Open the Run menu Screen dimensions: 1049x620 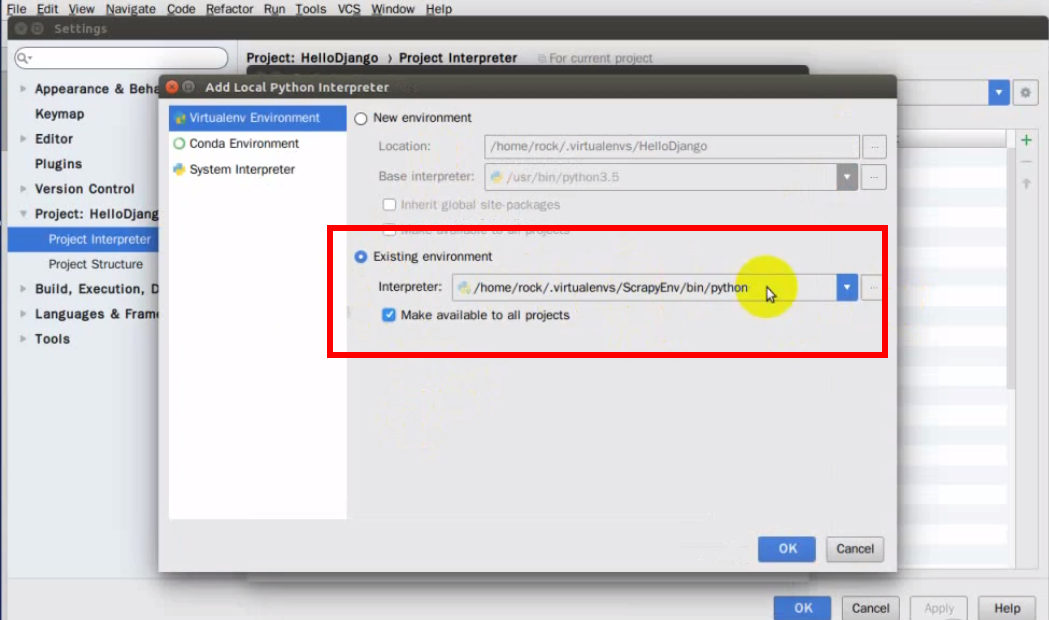274,9
